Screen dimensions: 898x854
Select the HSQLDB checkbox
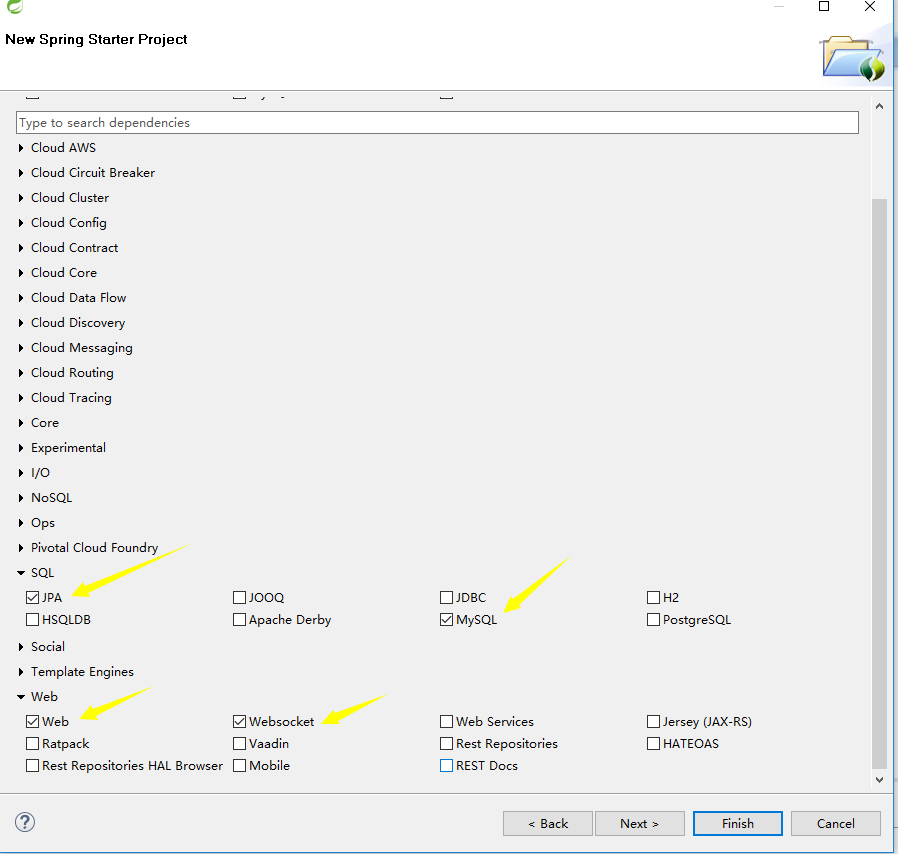pyautogui.click(x=32, y=620)
